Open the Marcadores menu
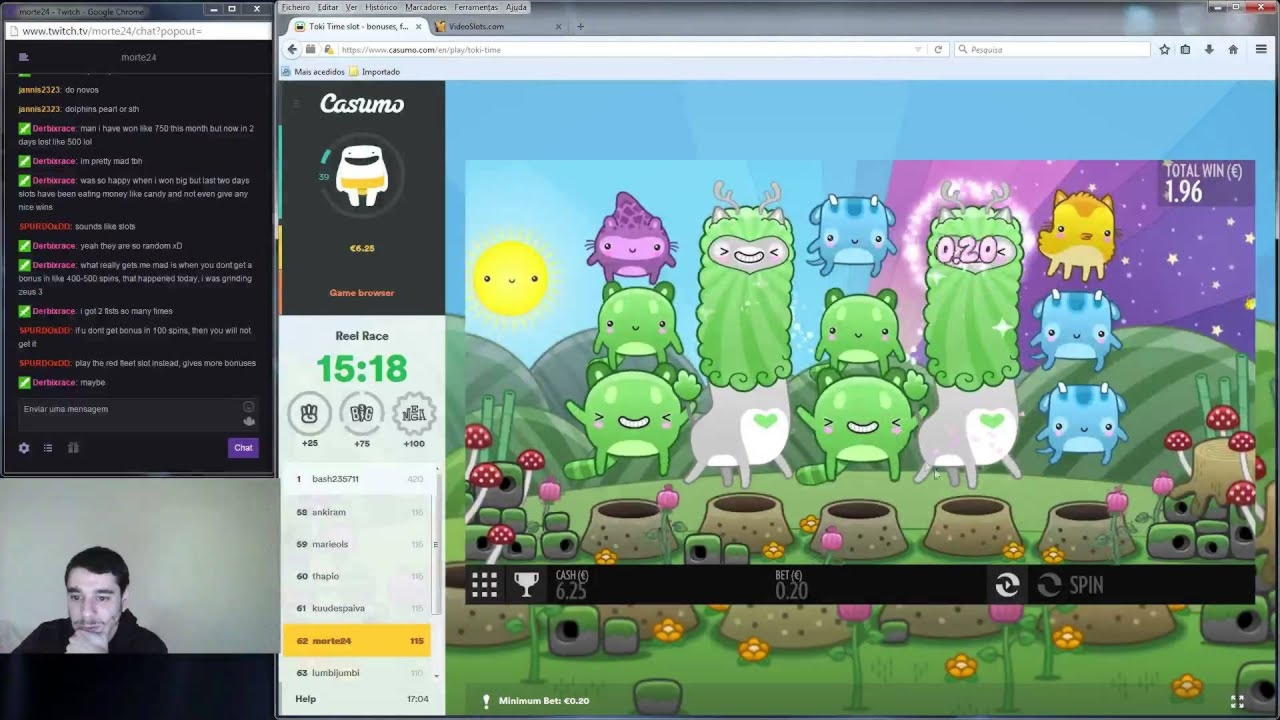This screenshot has width=1280, height=720. pyautogui.click(x=426, y=7)
